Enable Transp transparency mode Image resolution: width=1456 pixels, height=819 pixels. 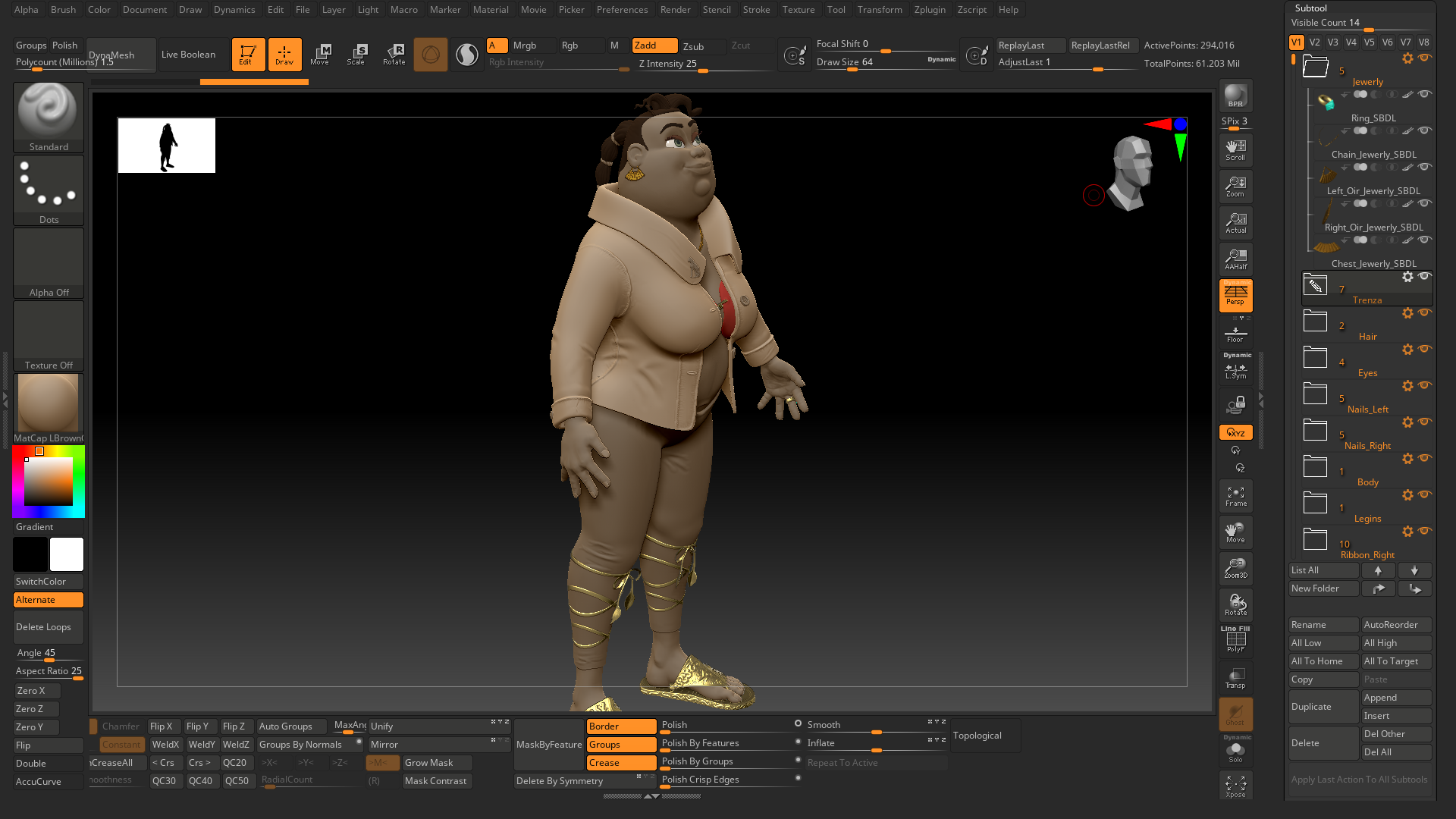[1235, 679]
